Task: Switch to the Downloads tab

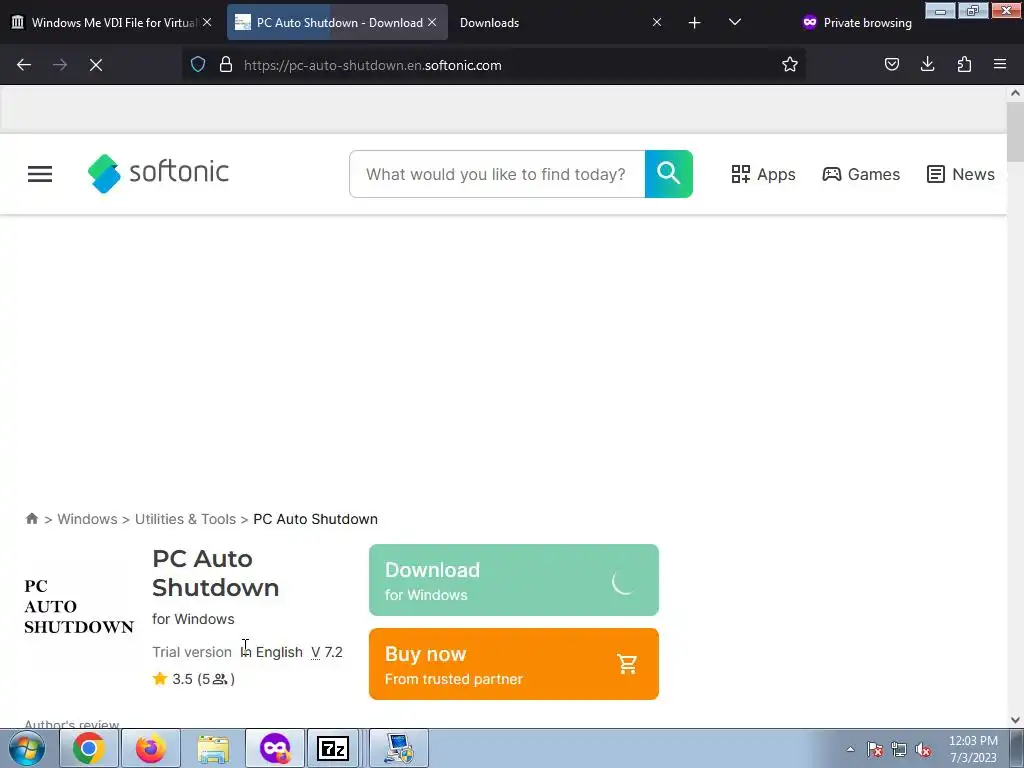Action: (490, 23)
